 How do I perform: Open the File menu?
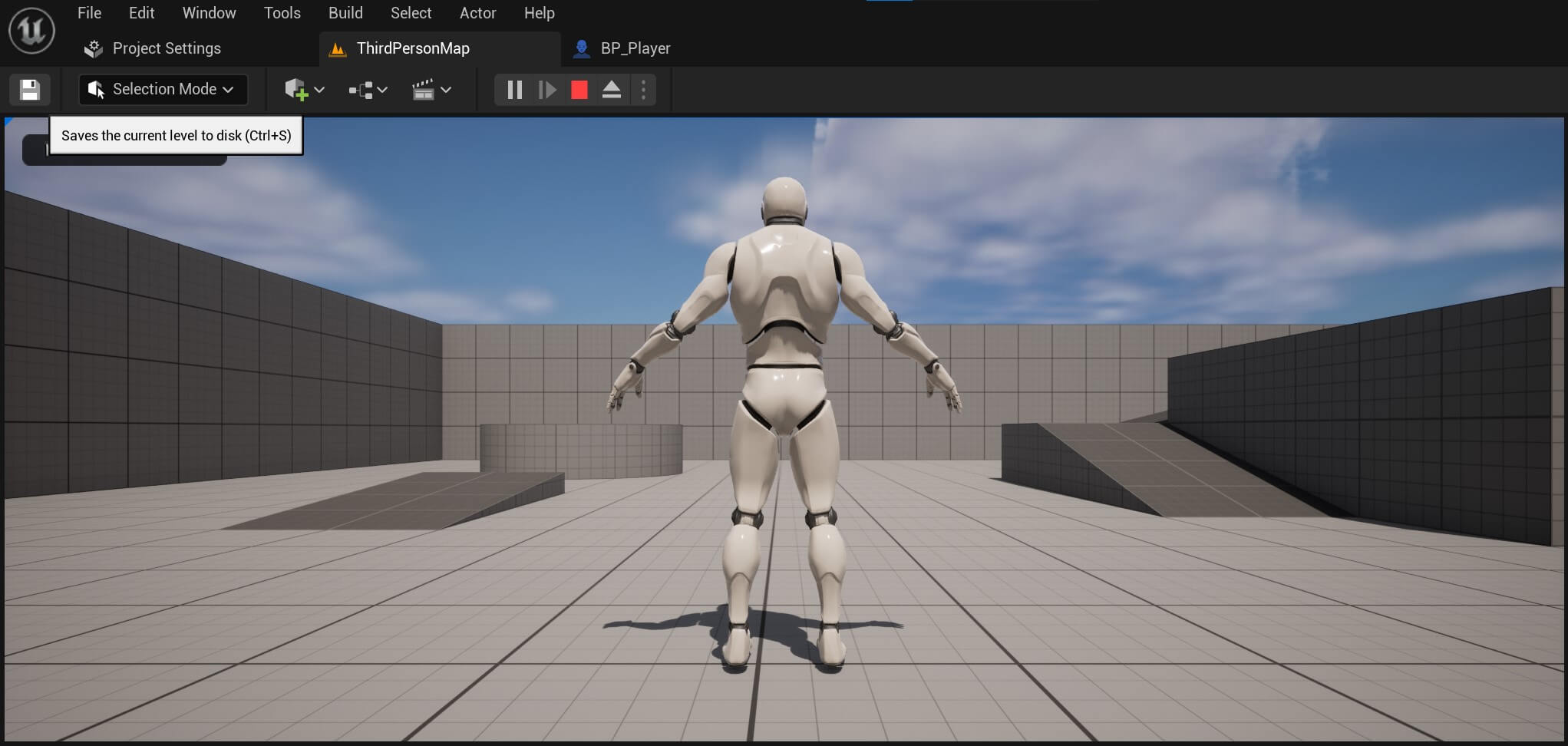pos(90,13)
